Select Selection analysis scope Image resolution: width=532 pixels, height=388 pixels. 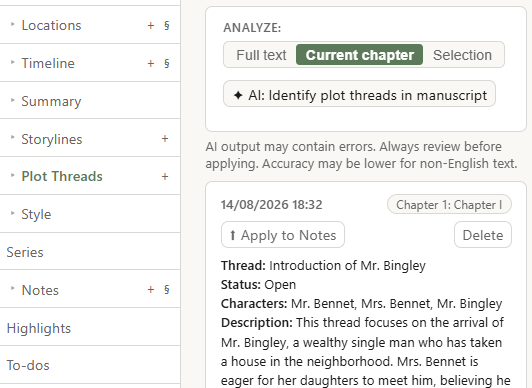pyautogui.click(x=462, y=55)
